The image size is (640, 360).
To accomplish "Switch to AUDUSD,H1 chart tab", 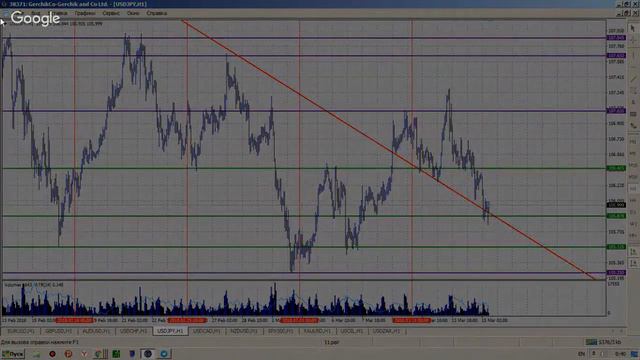I will pos(96,331).
